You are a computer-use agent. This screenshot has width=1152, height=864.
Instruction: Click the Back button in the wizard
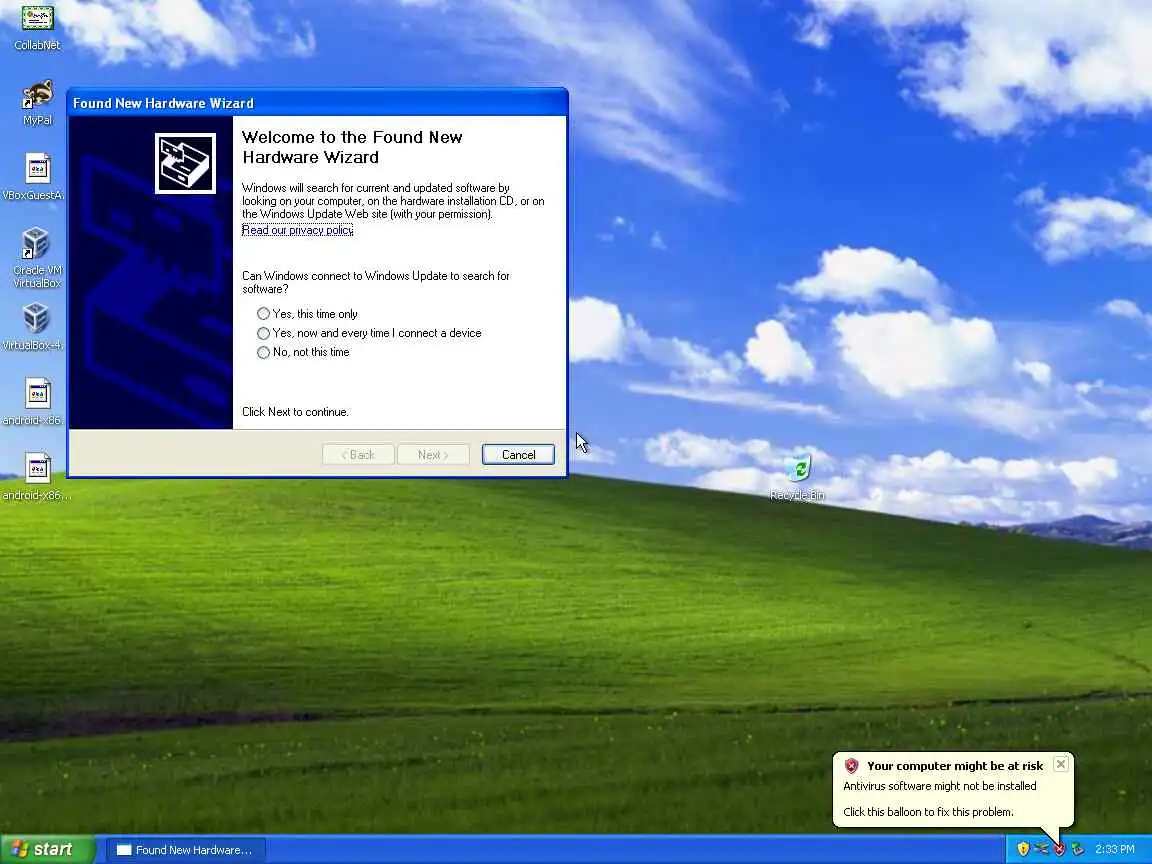click(358, 455)
